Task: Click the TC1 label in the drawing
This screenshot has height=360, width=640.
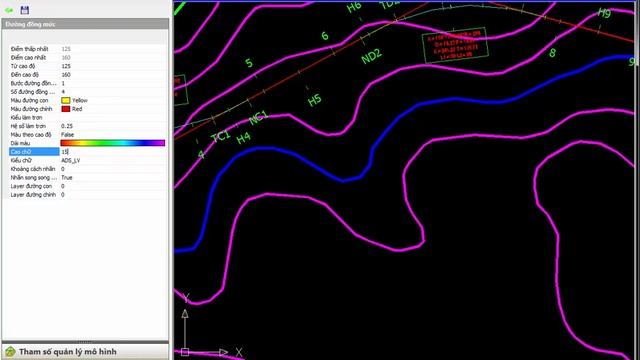Action: 220,136
